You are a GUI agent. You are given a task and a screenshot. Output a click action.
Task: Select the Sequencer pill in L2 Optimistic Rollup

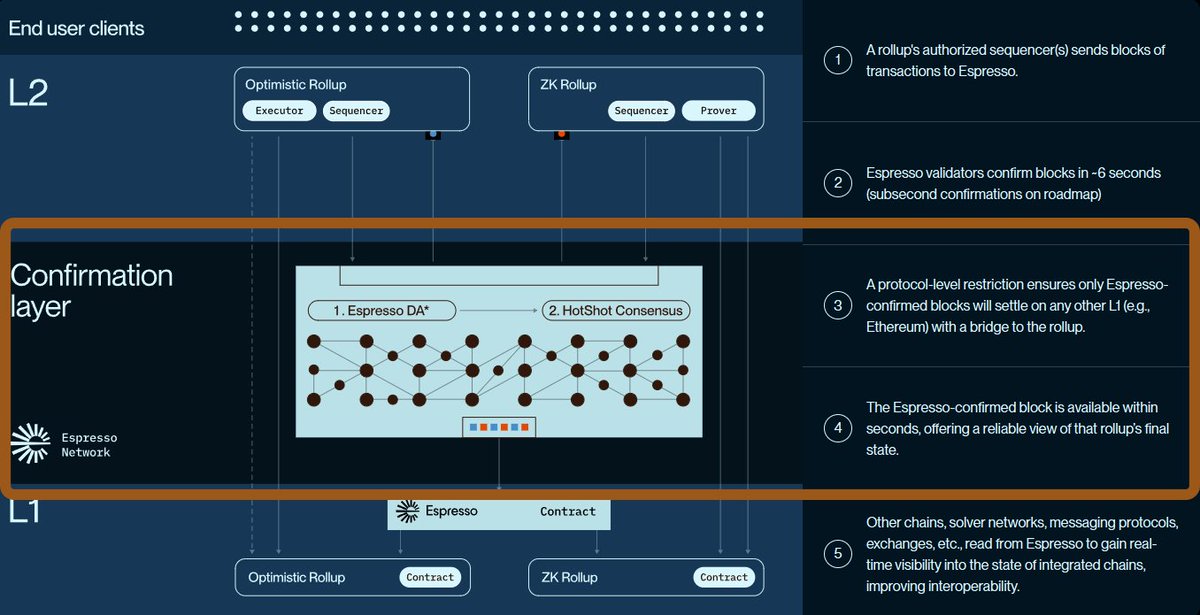coord(356,111)
